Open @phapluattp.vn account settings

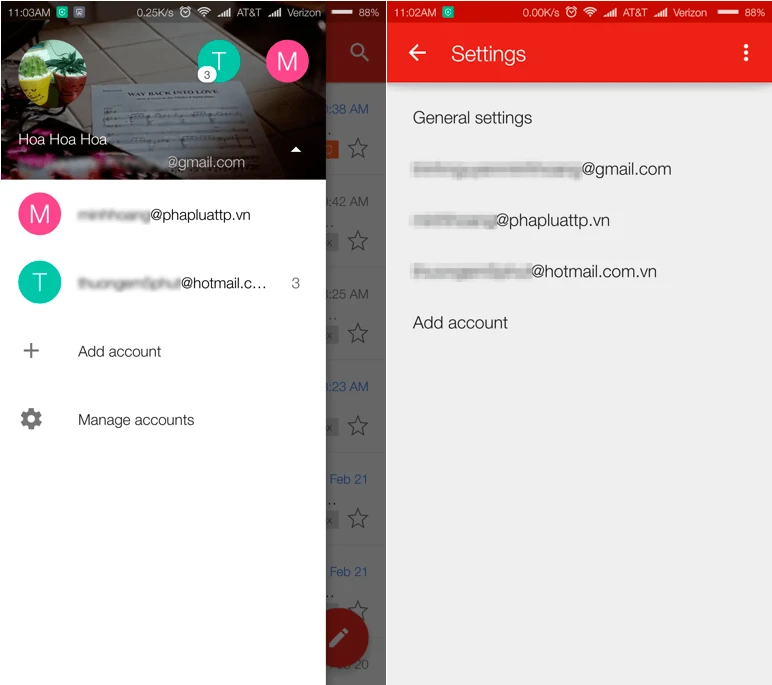click(579, 220)
